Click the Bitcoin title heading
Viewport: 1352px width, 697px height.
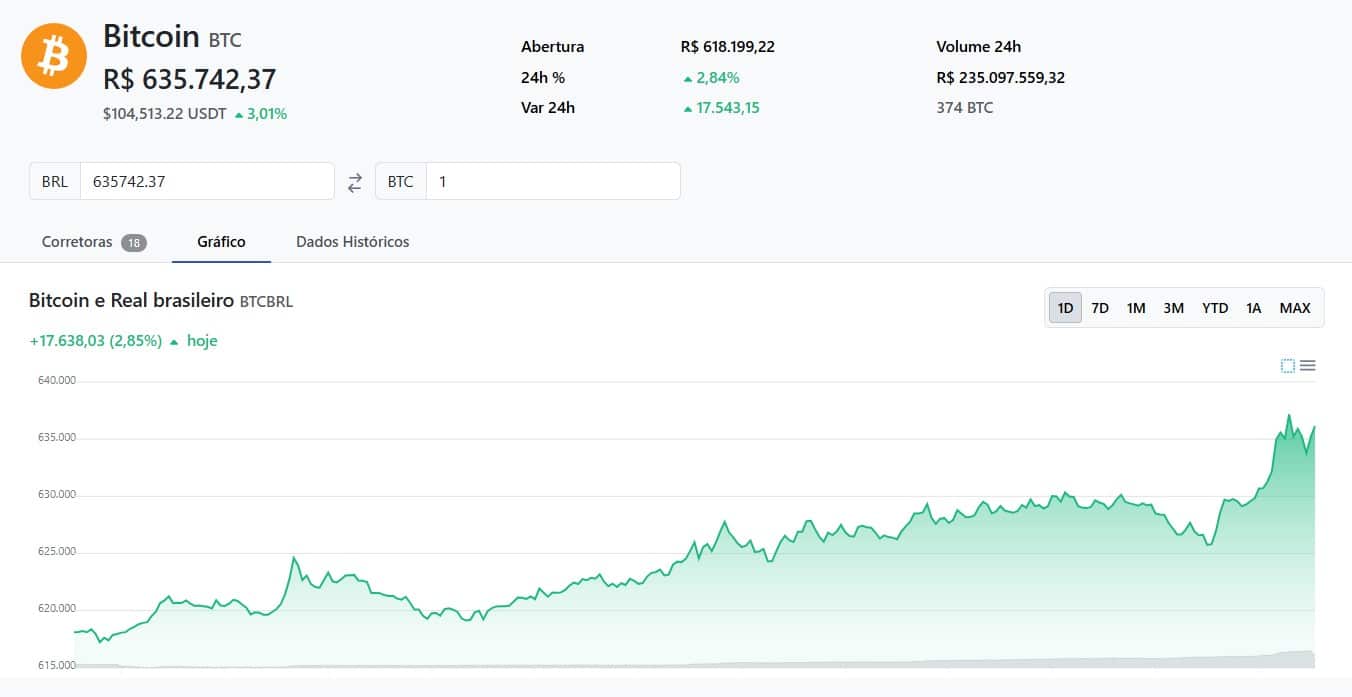point(152,37)
